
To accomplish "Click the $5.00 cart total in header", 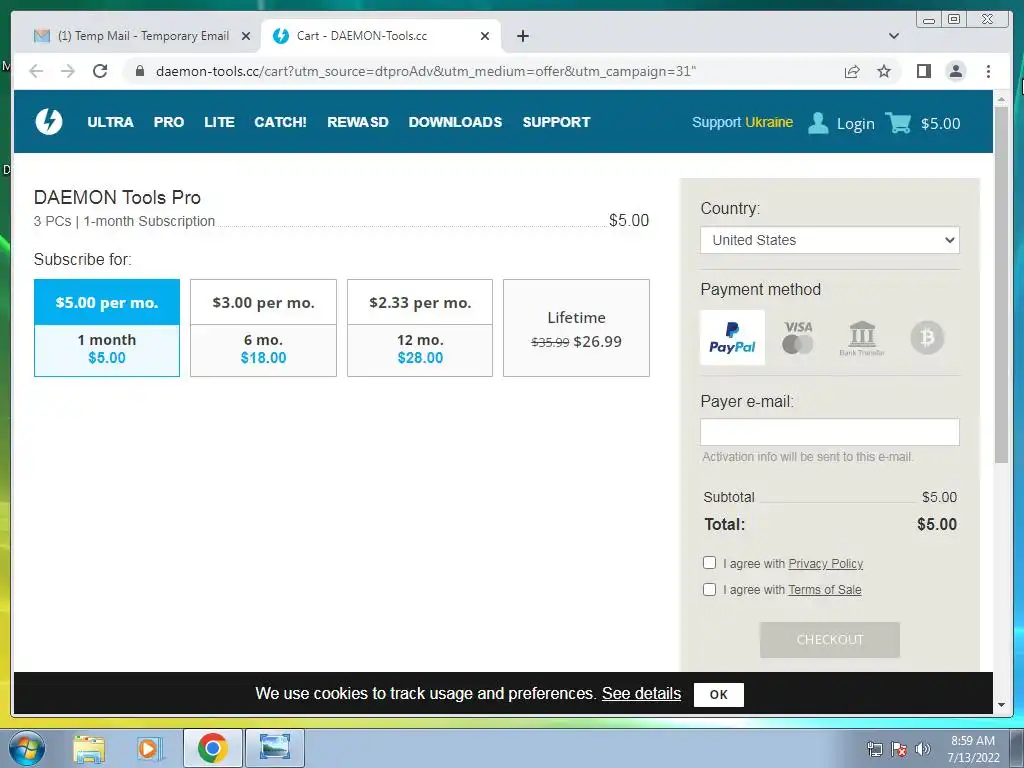I will [x=940, y=123].
